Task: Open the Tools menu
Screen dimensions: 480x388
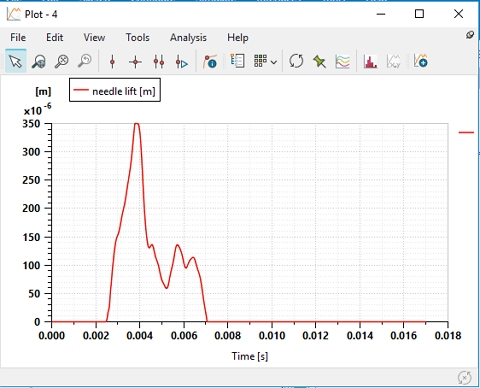Action: [x=137, y=37]
